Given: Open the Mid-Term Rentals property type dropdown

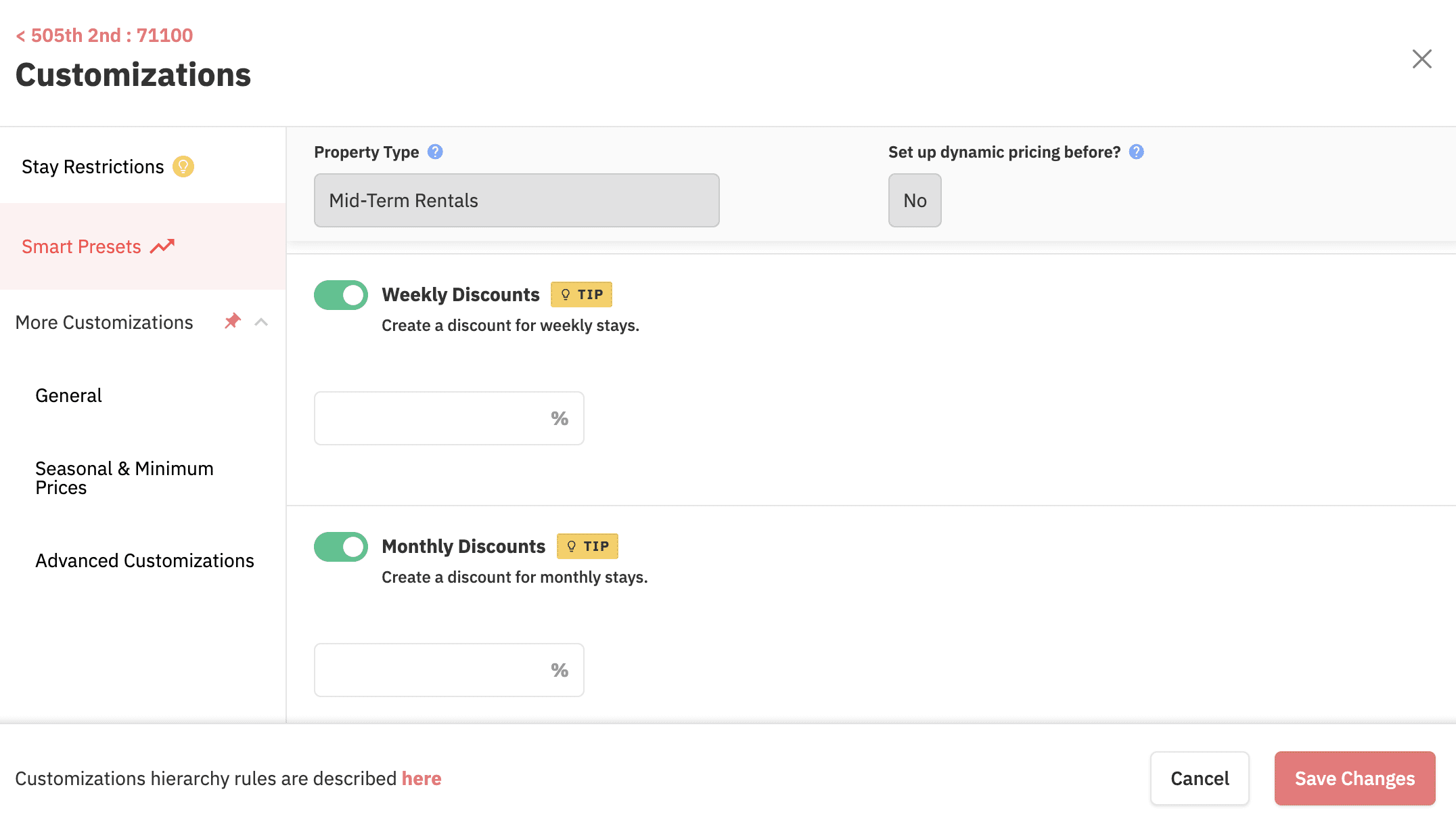Looking at the screenshot, I should click(516, 200).
